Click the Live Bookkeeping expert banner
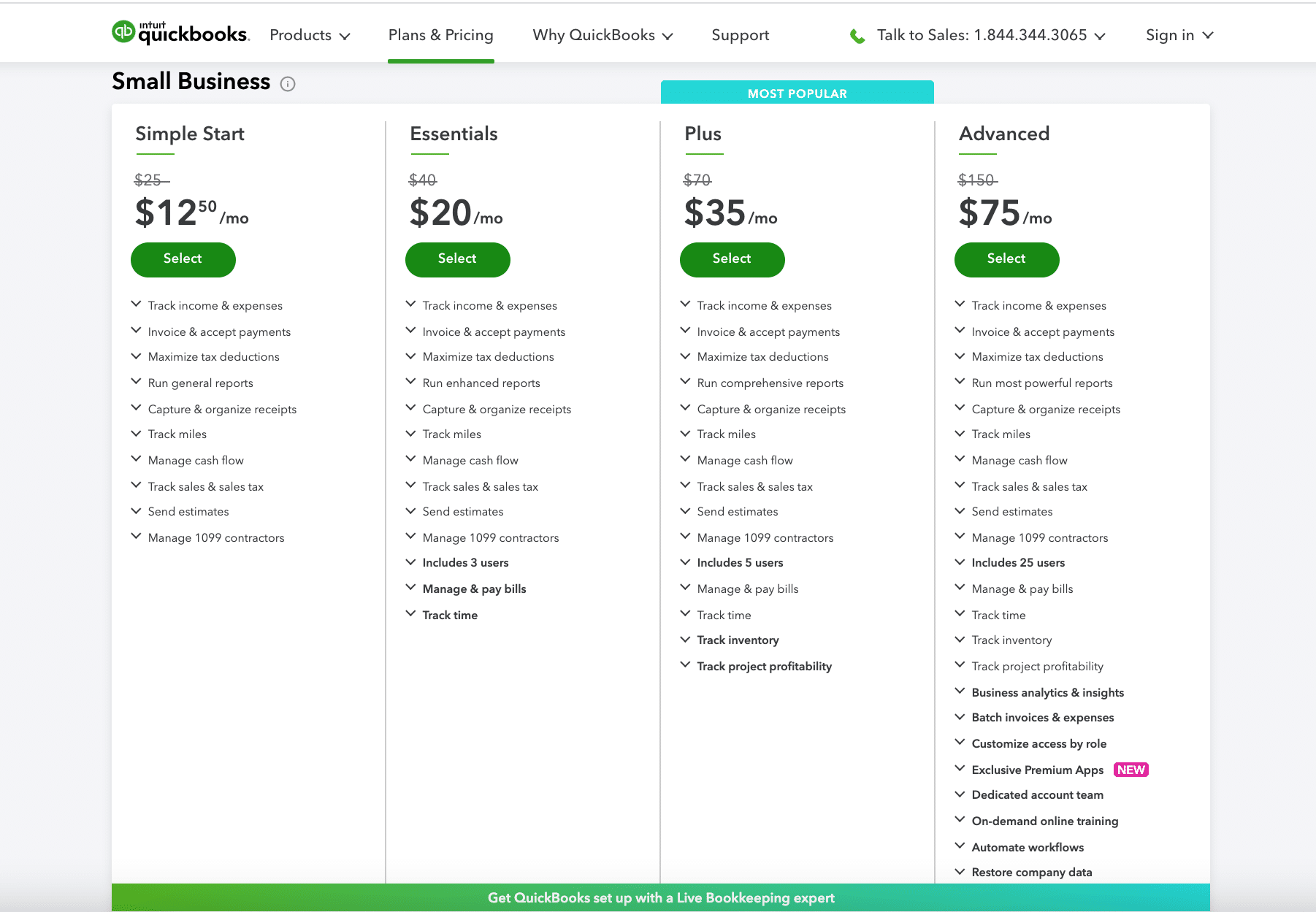1316x912 pixels. (662, 897)
